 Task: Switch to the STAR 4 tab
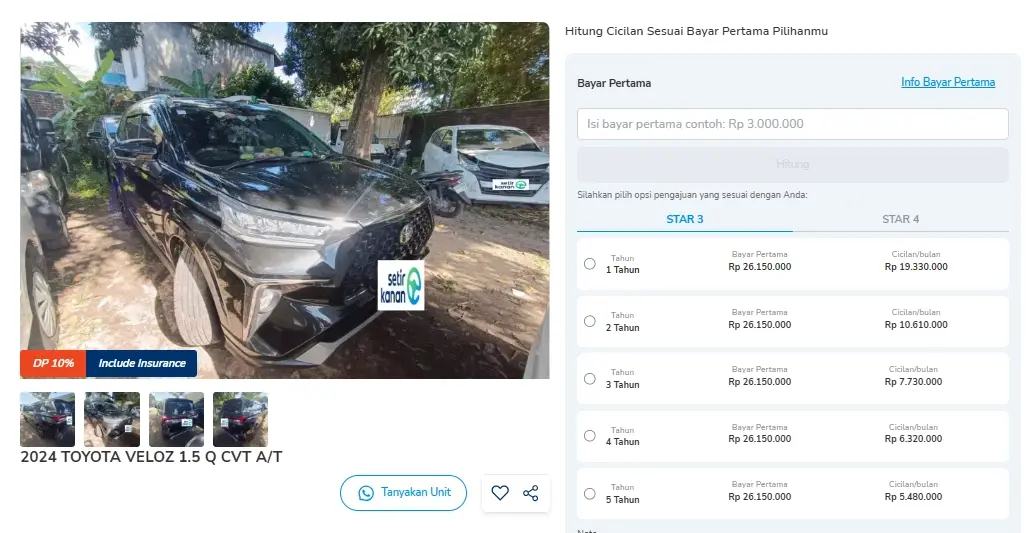tap(900, 219)
